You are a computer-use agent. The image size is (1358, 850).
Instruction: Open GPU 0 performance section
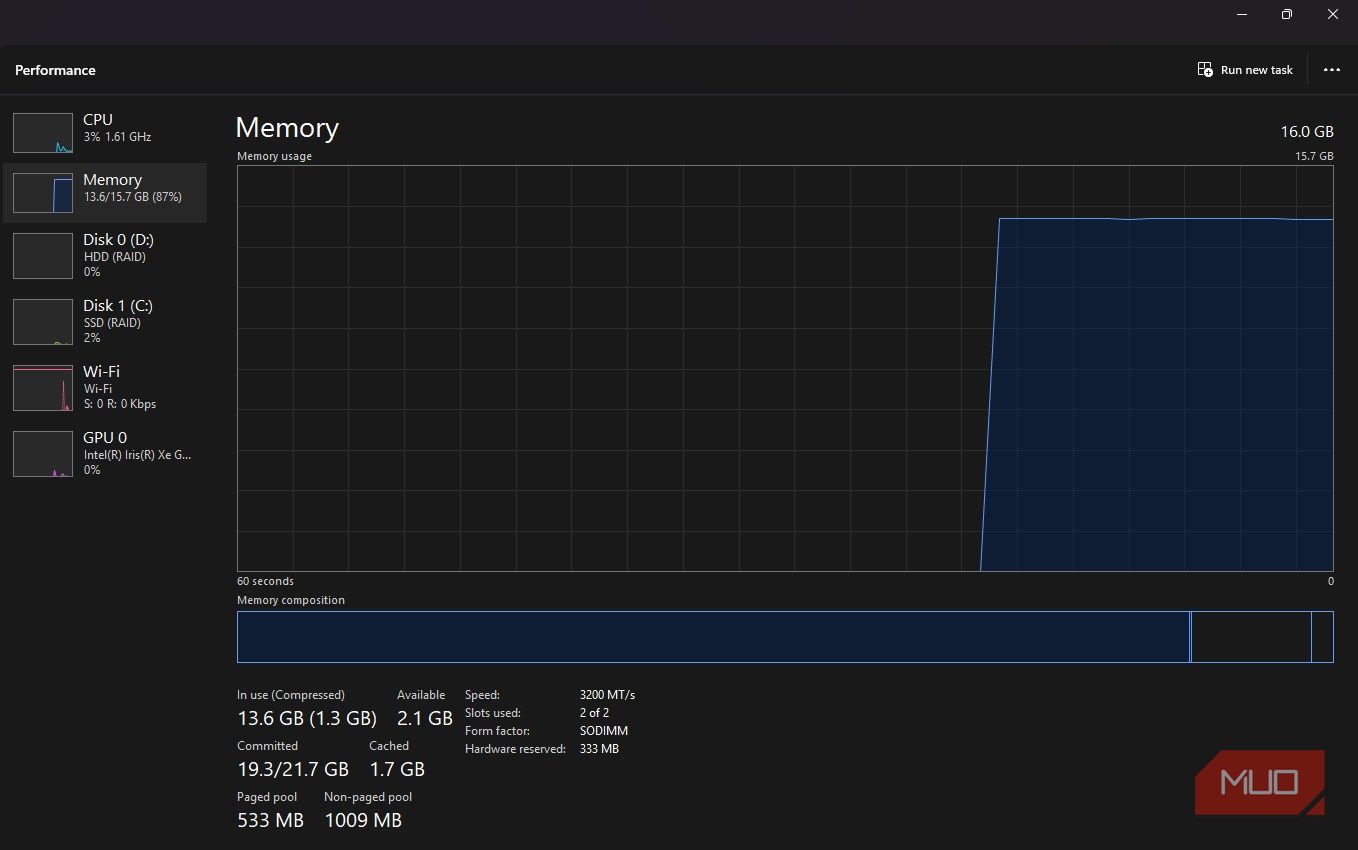coord(105,453)
